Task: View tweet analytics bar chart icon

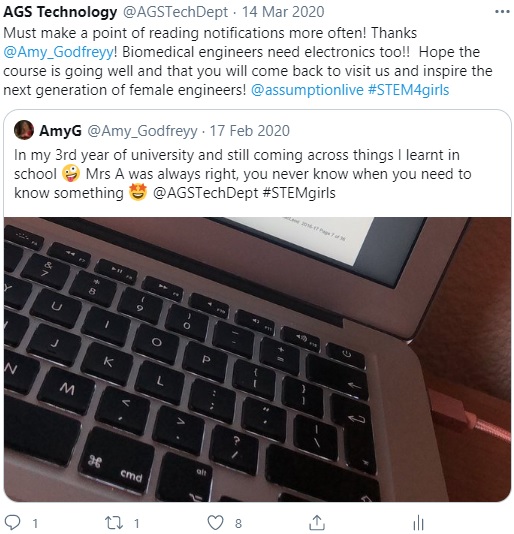Action: [x=418, y=522]
